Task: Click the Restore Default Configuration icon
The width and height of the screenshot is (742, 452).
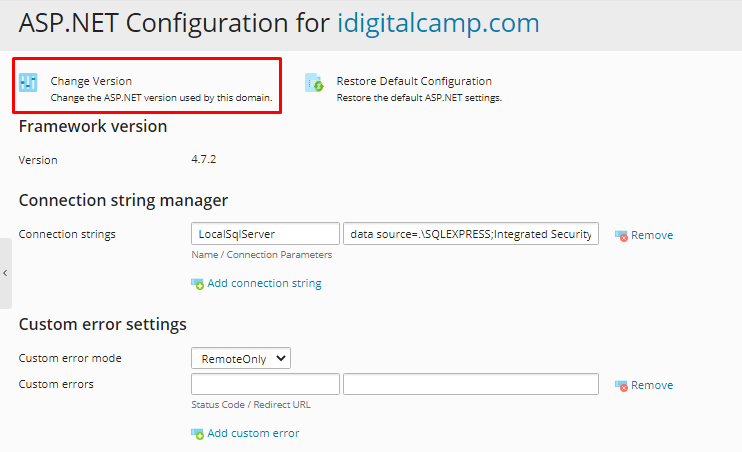Action: pyautogui.click(x=314, y=83)
